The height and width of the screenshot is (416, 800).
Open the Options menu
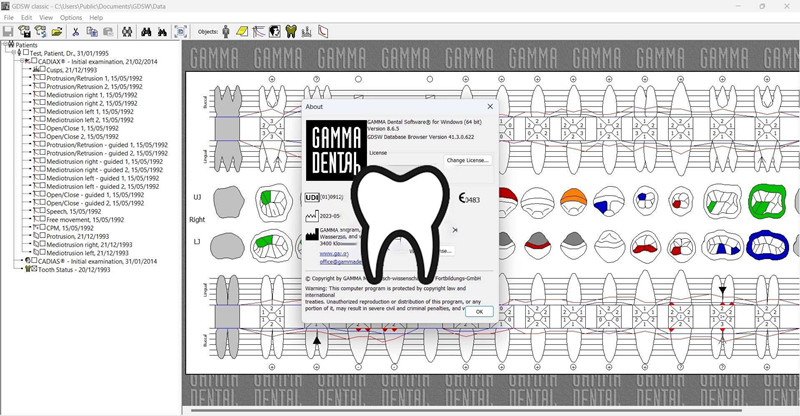tap(71, 17)
